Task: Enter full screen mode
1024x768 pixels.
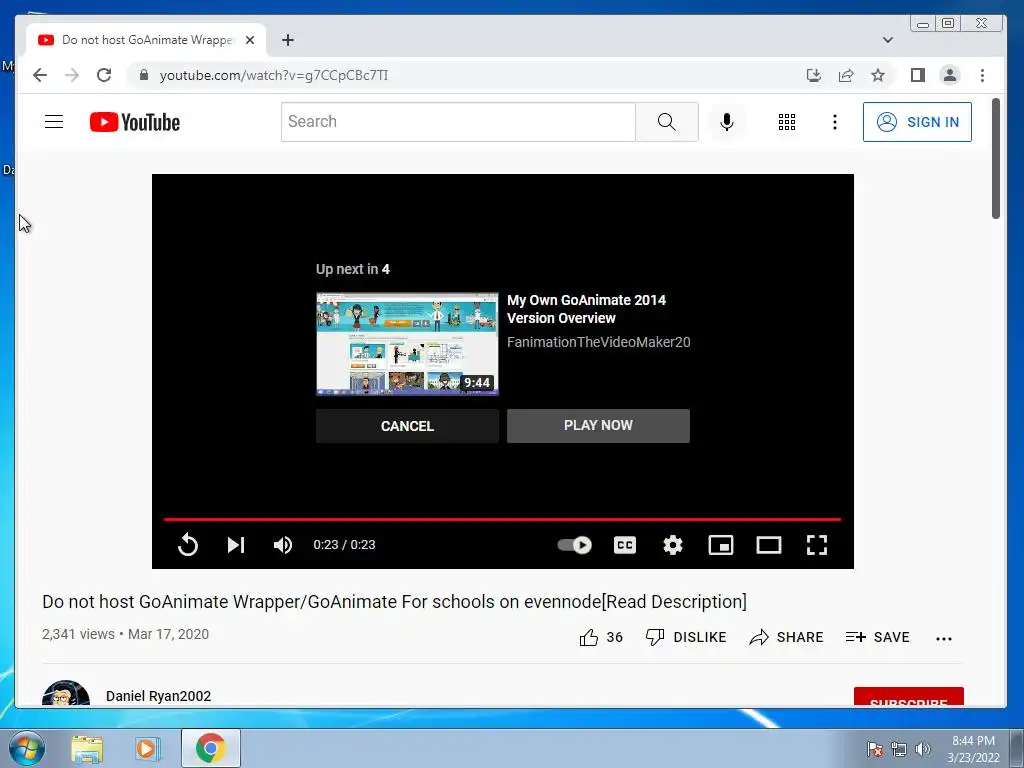Action: pyautogui.click(x=817, y=545)
